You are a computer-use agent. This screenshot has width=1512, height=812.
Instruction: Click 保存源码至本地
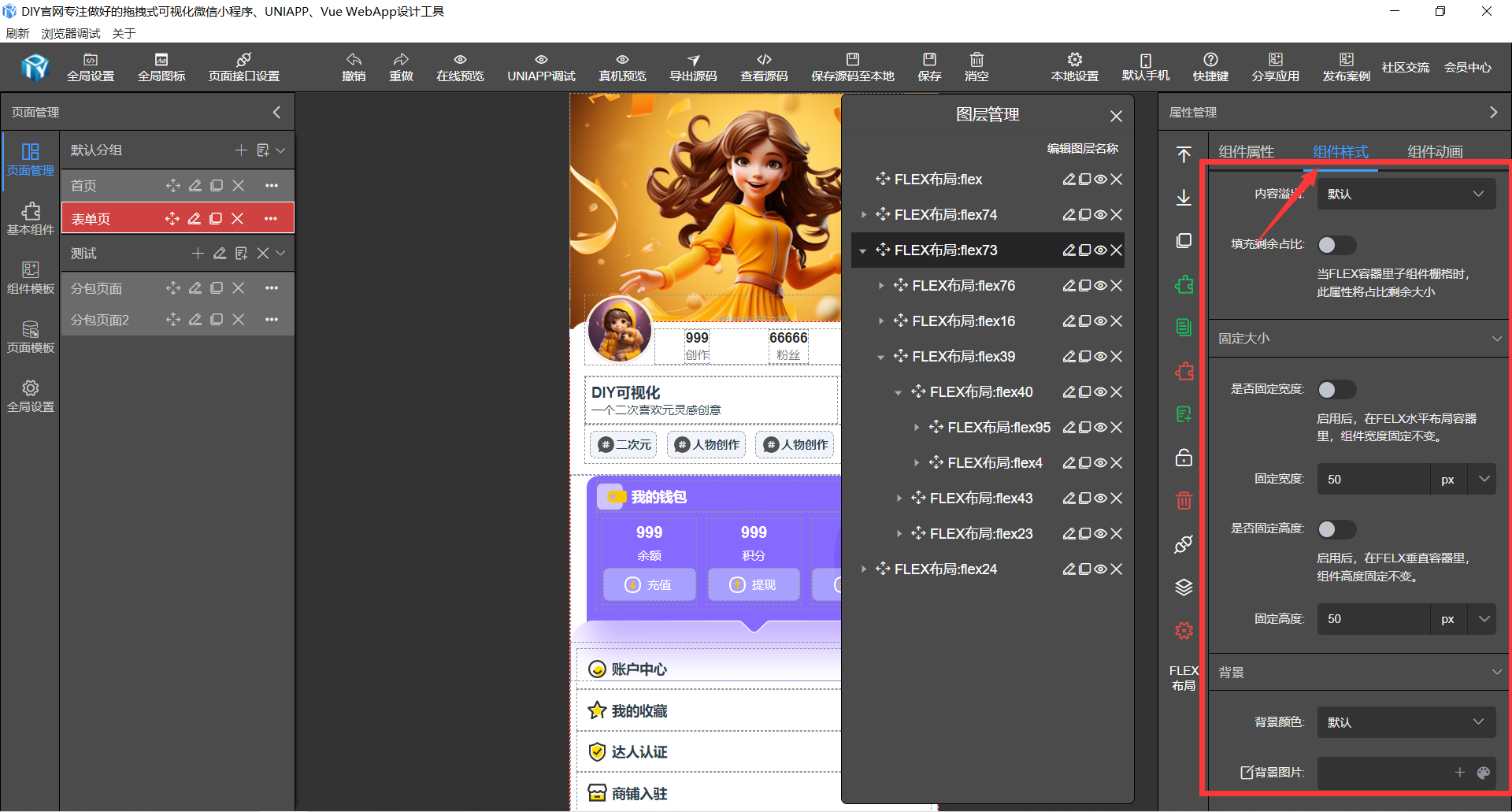853,68
